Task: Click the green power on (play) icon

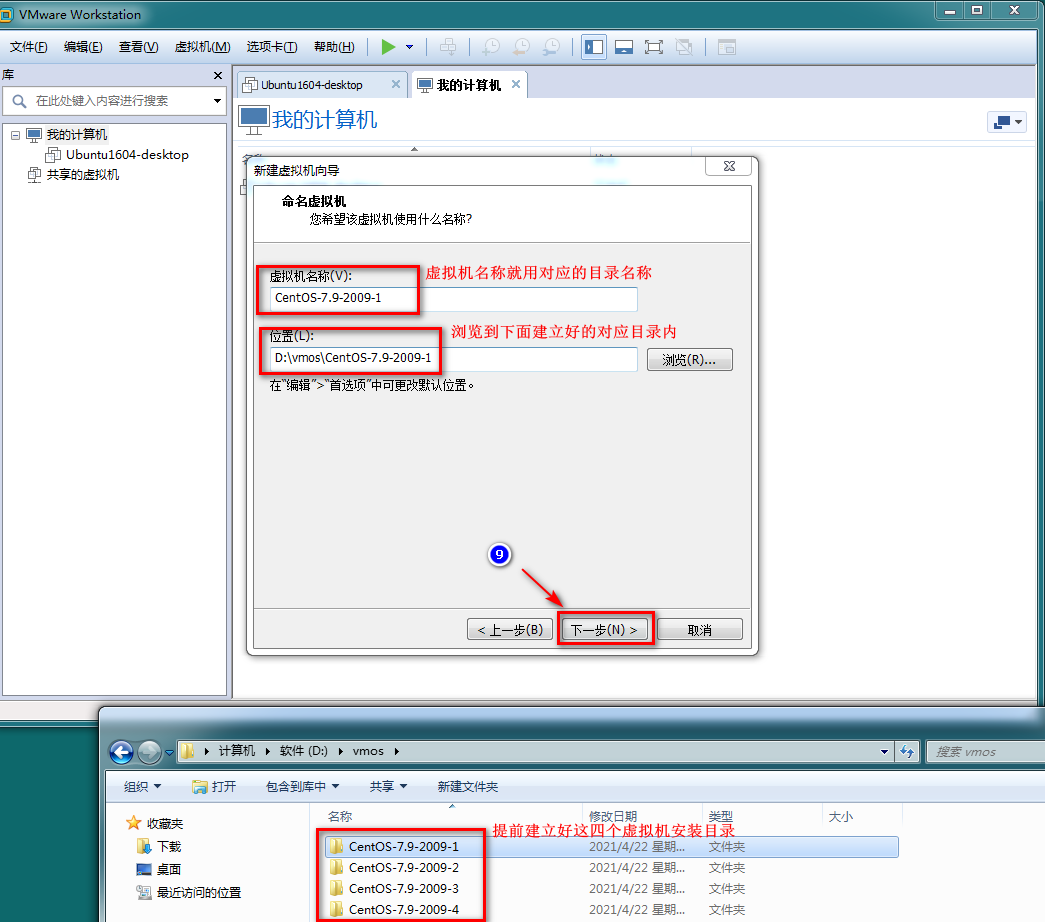Action: [388, 47]
